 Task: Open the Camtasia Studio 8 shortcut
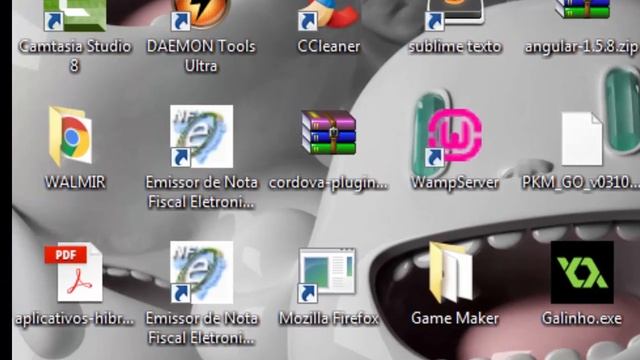coord(75,16)
